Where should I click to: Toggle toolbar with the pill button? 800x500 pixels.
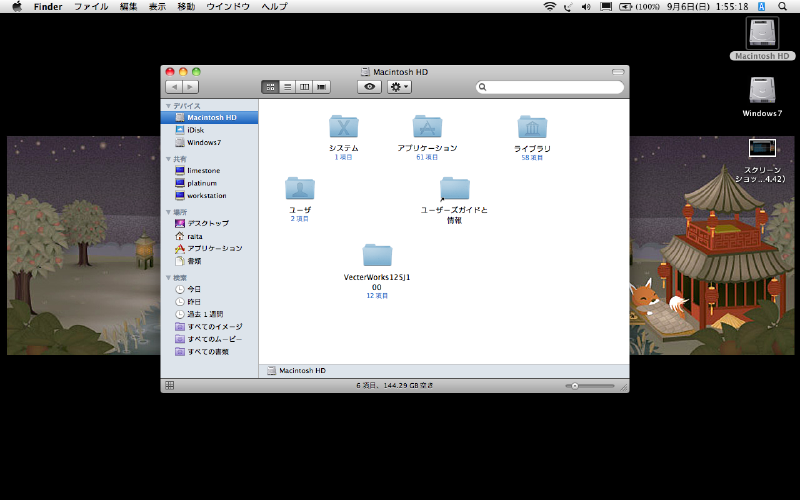[618, 72]
